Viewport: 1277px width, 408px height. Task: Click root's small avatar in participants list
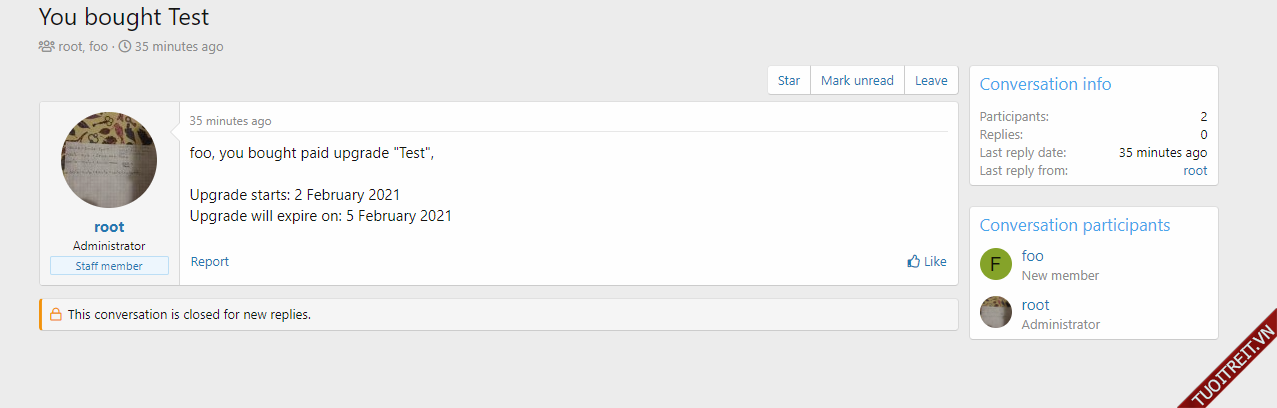996,313
